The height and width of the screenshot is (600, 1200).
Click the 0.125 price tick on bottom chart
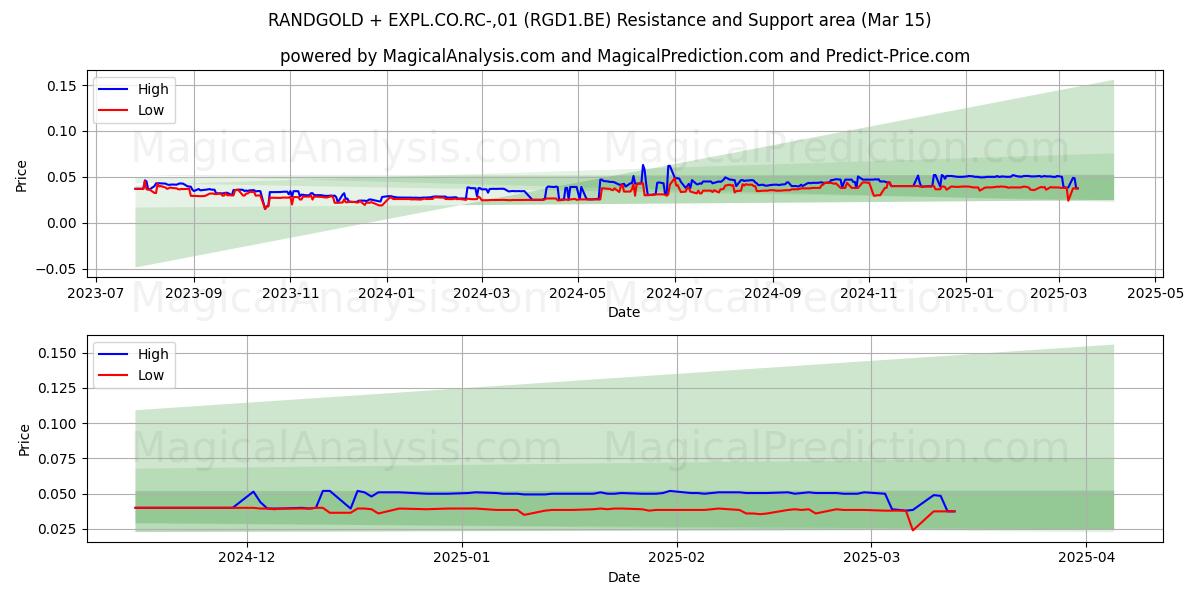[x=60, y=389]
